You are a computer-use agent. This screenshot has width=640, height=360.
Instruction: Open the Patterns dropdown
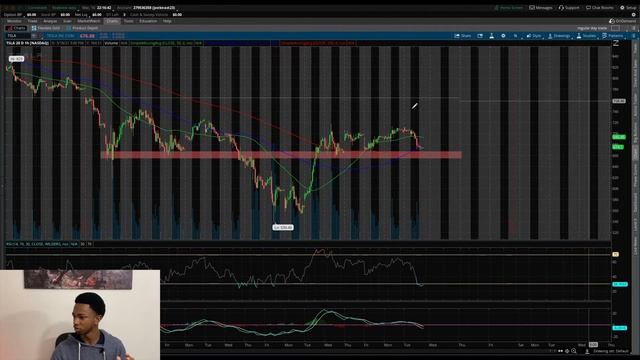pyautogui.click(x=613, y=36)
